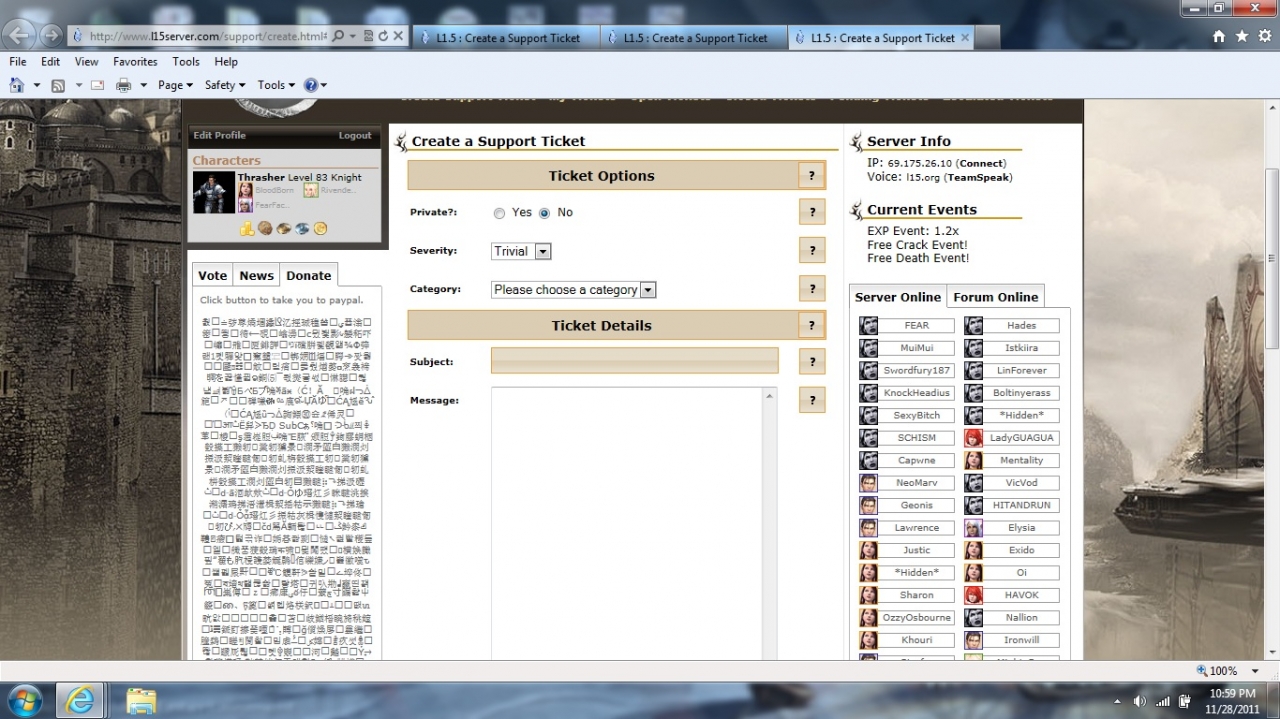Open the Page dropdown menu
Viewport: 1280px width, 719px height.
(x=176, y=85)
